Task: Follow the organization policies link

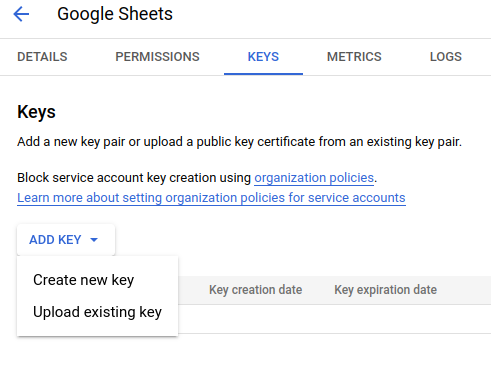Action: 314,178
